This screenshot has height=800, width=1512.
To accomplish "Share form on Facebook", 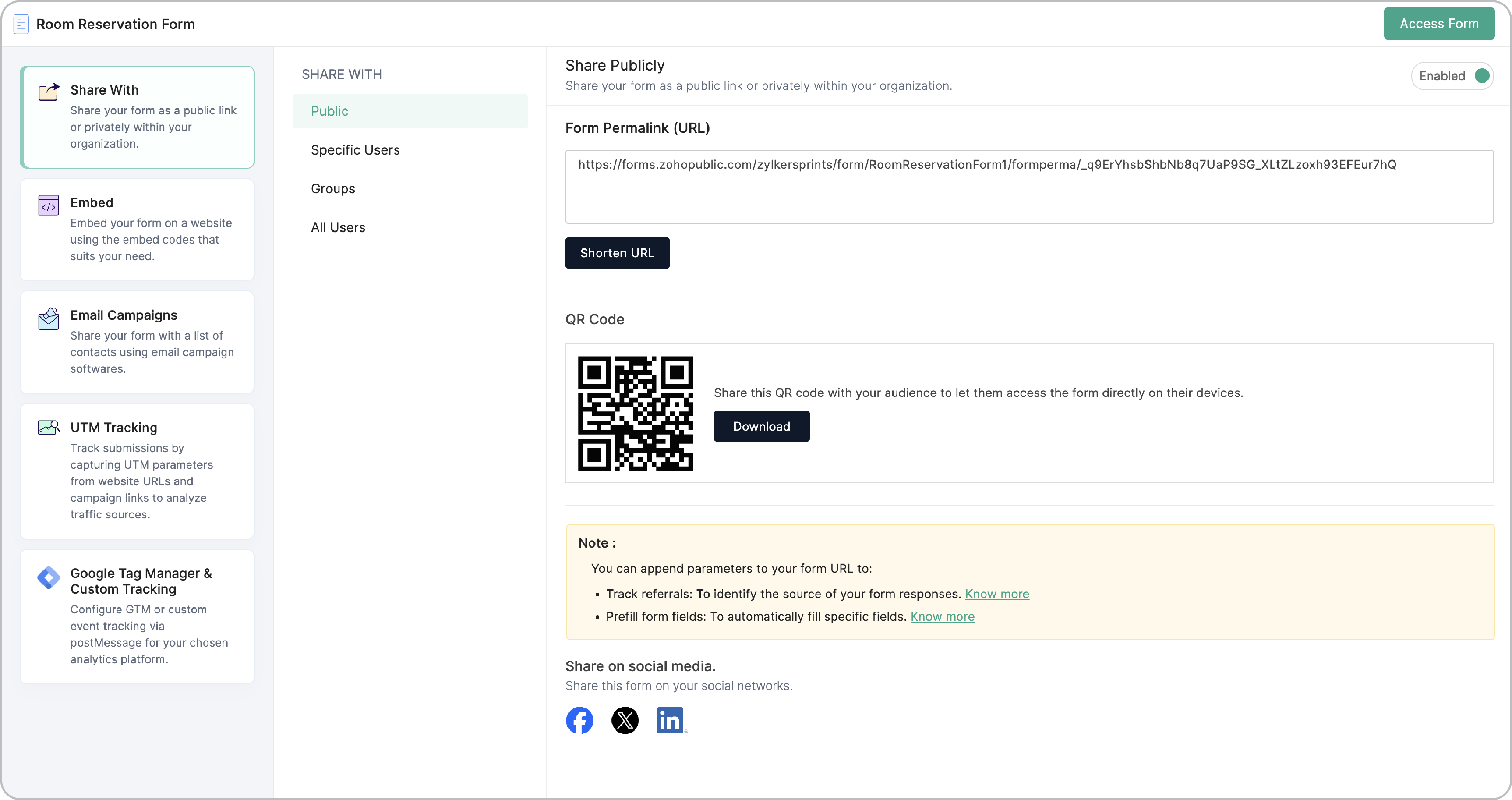I will click(579, 720).
